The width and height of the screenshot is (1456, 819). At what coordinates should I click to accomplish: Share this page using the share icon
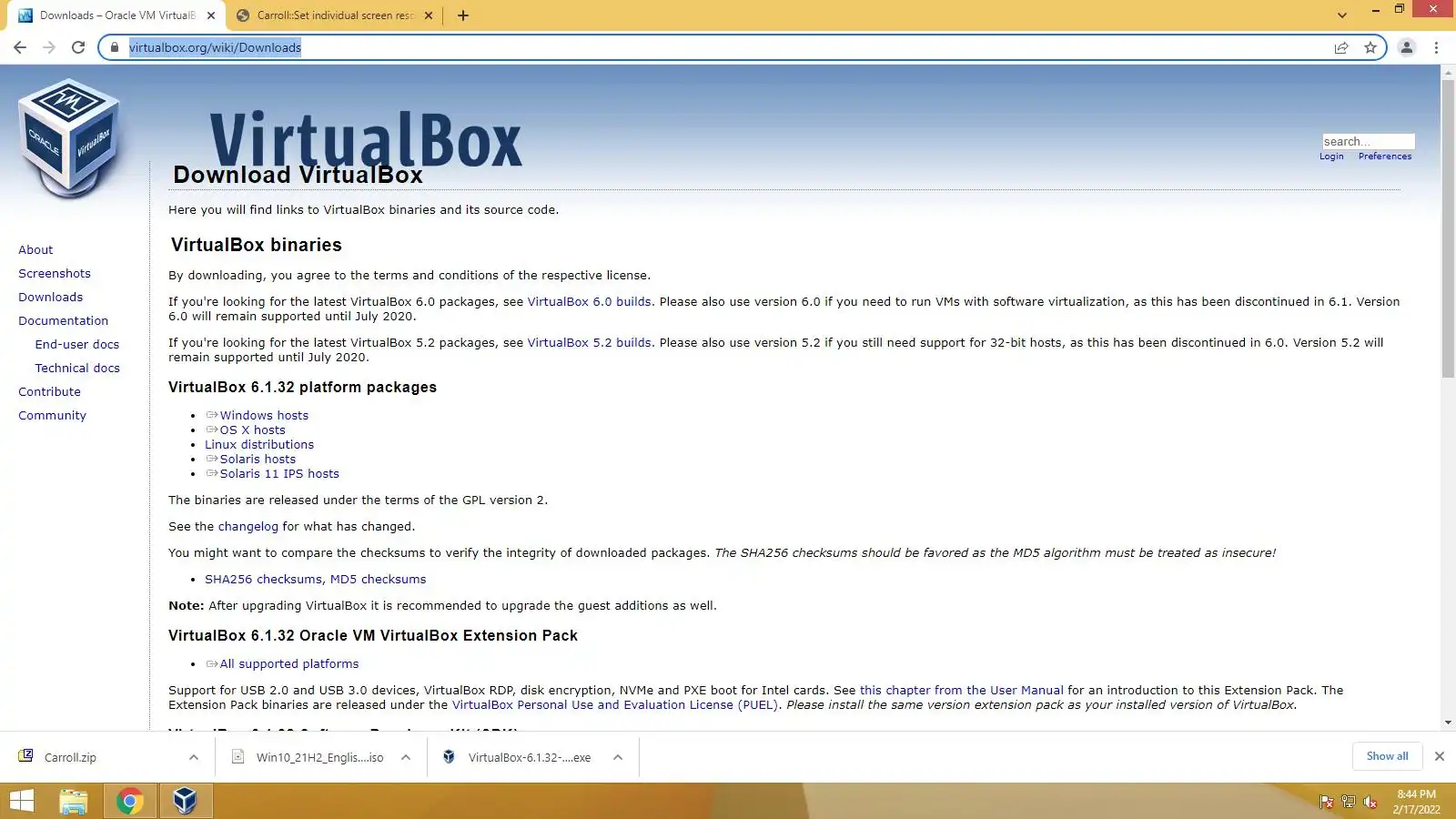pos(1341,47)
